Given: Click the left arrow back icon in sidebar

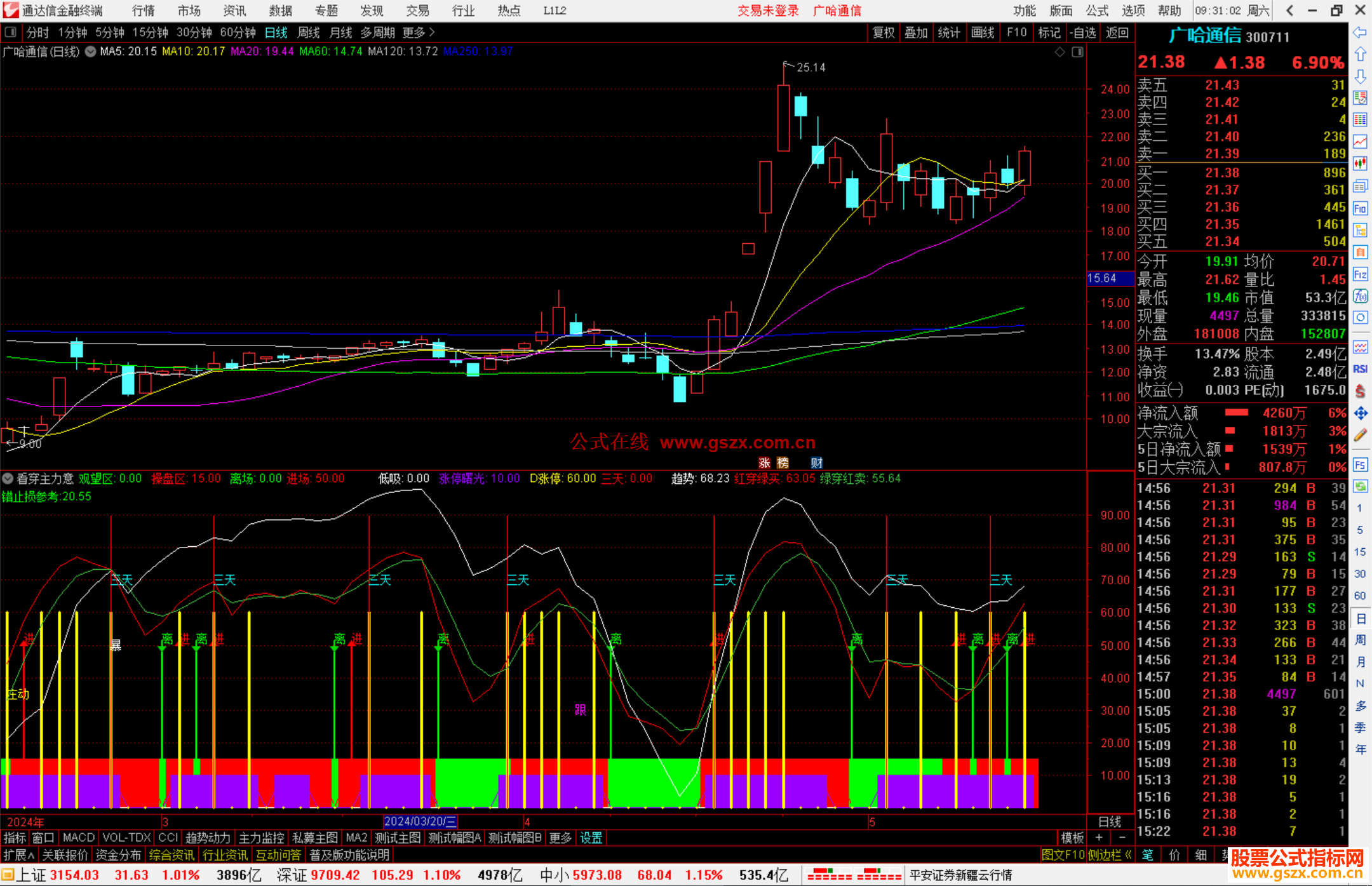Looking at the screenshot, I should [1360, 32].
